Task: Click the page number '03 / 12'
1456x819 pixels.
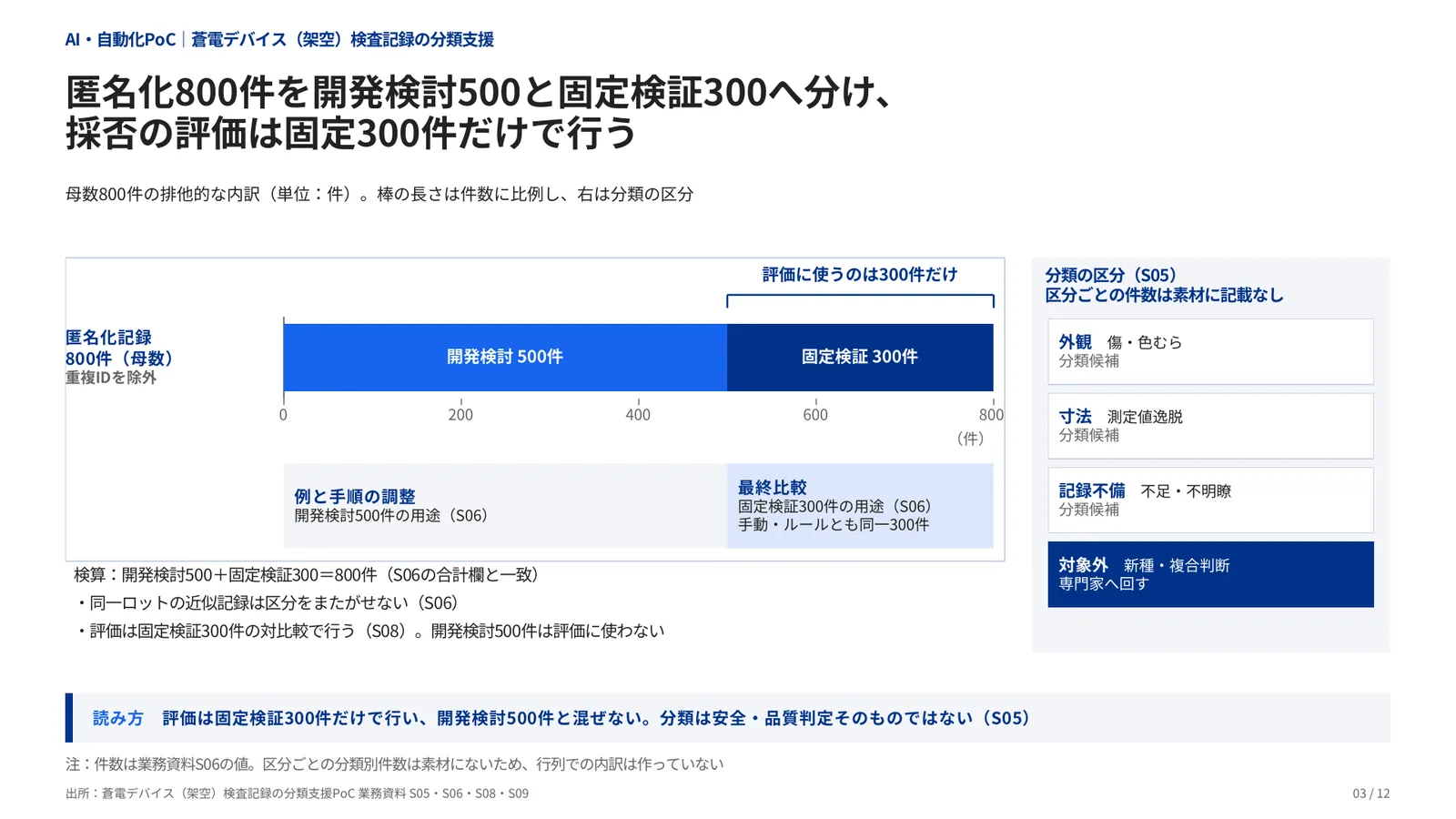Action: pos(1371,794)
